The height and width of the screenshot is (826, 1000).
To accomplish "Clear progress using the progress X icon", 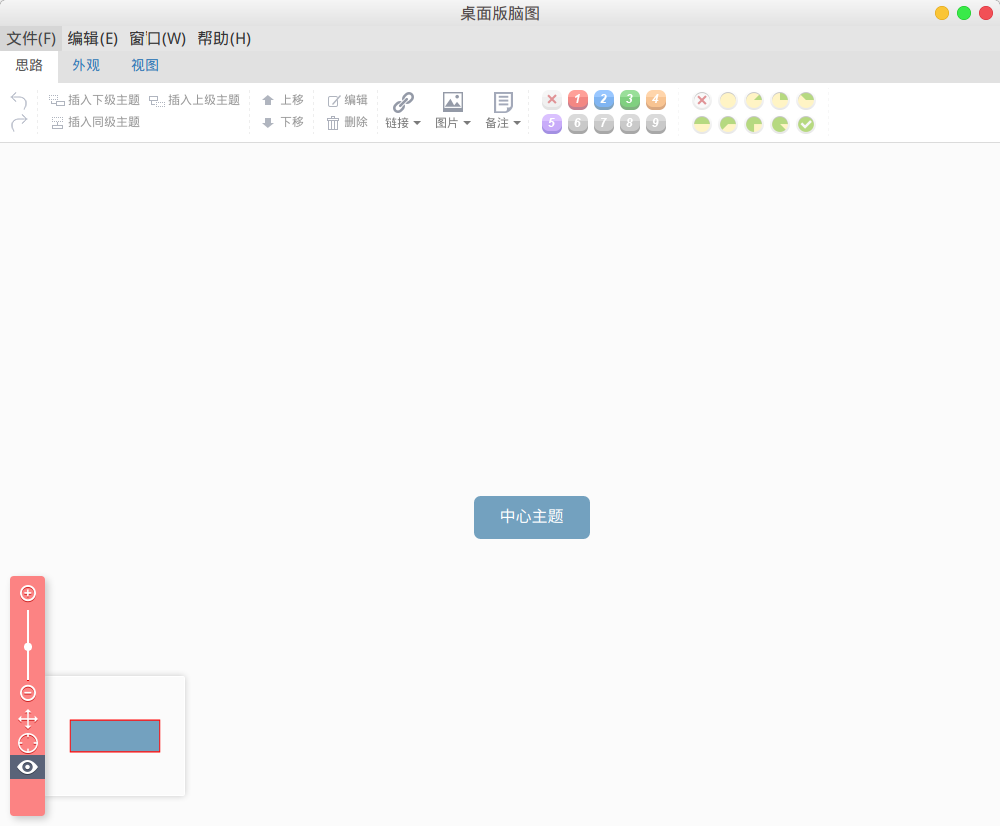I will click(701, 100).
